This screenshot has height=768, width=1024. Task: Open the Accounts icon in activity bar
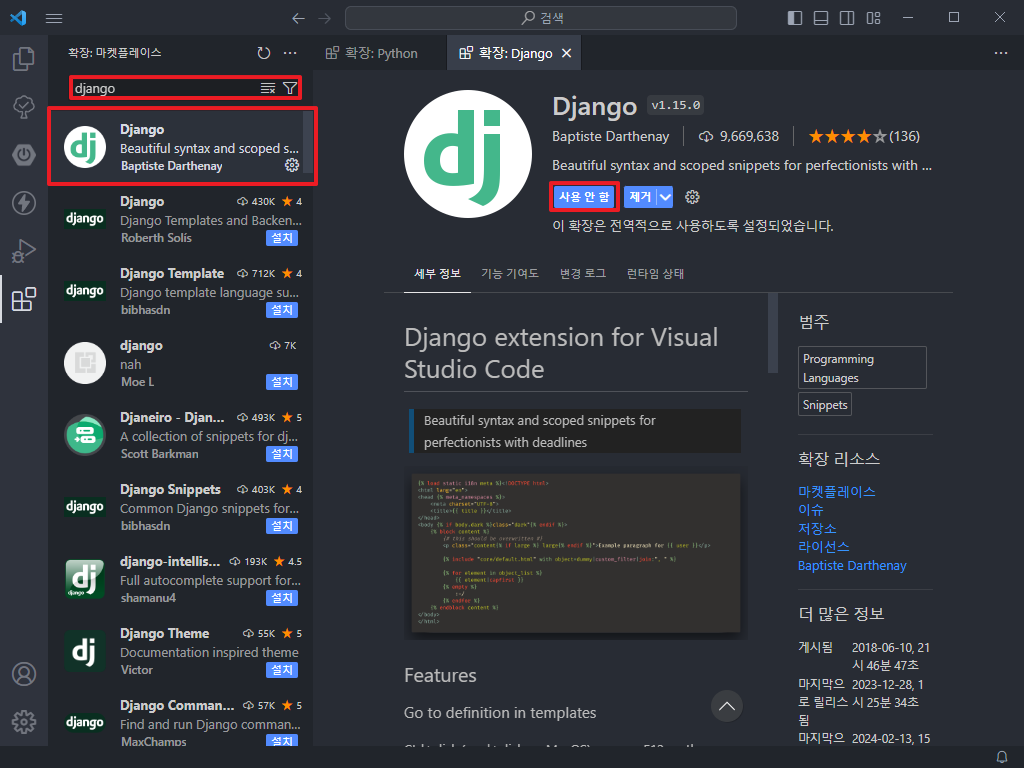tap(24, 674)
